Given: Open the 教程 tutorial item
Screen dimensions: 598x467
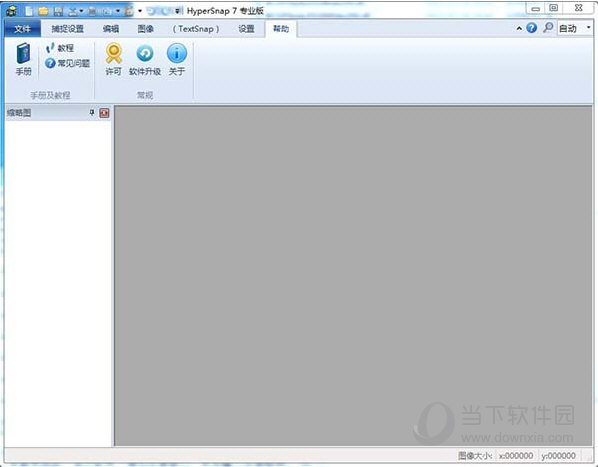Looking at the screenshot, I should pyautogui.click(x=60, y=48).
